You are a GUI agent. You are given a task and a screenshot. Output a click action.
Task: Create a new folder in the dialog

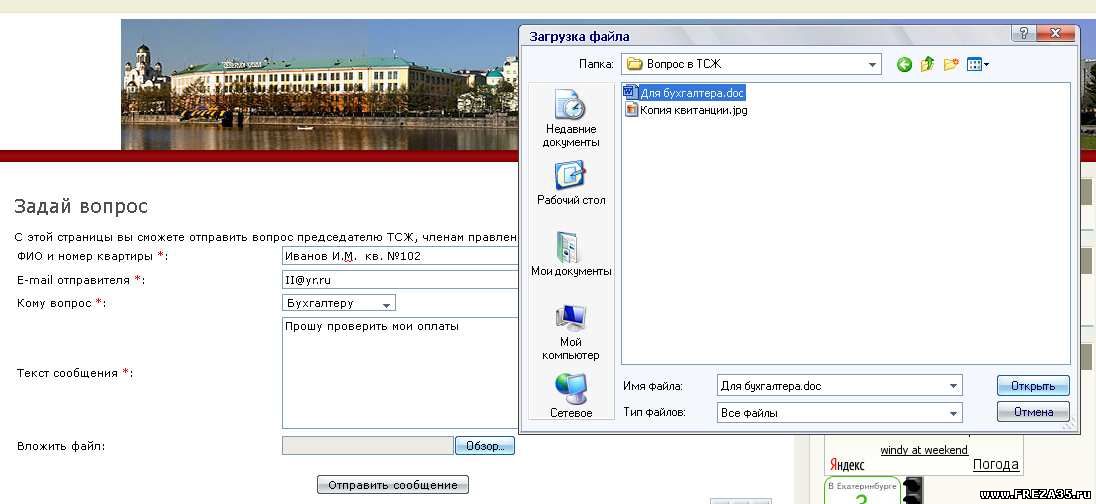pos(951,65)
